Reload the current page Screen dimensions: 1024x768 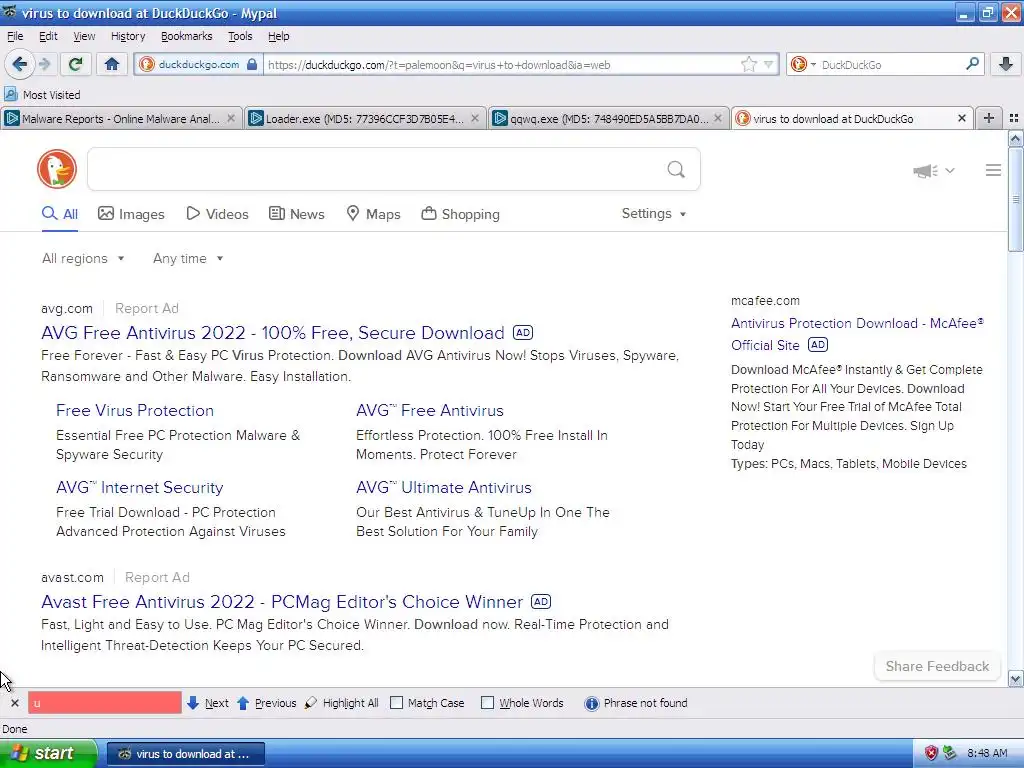(75, 64)
